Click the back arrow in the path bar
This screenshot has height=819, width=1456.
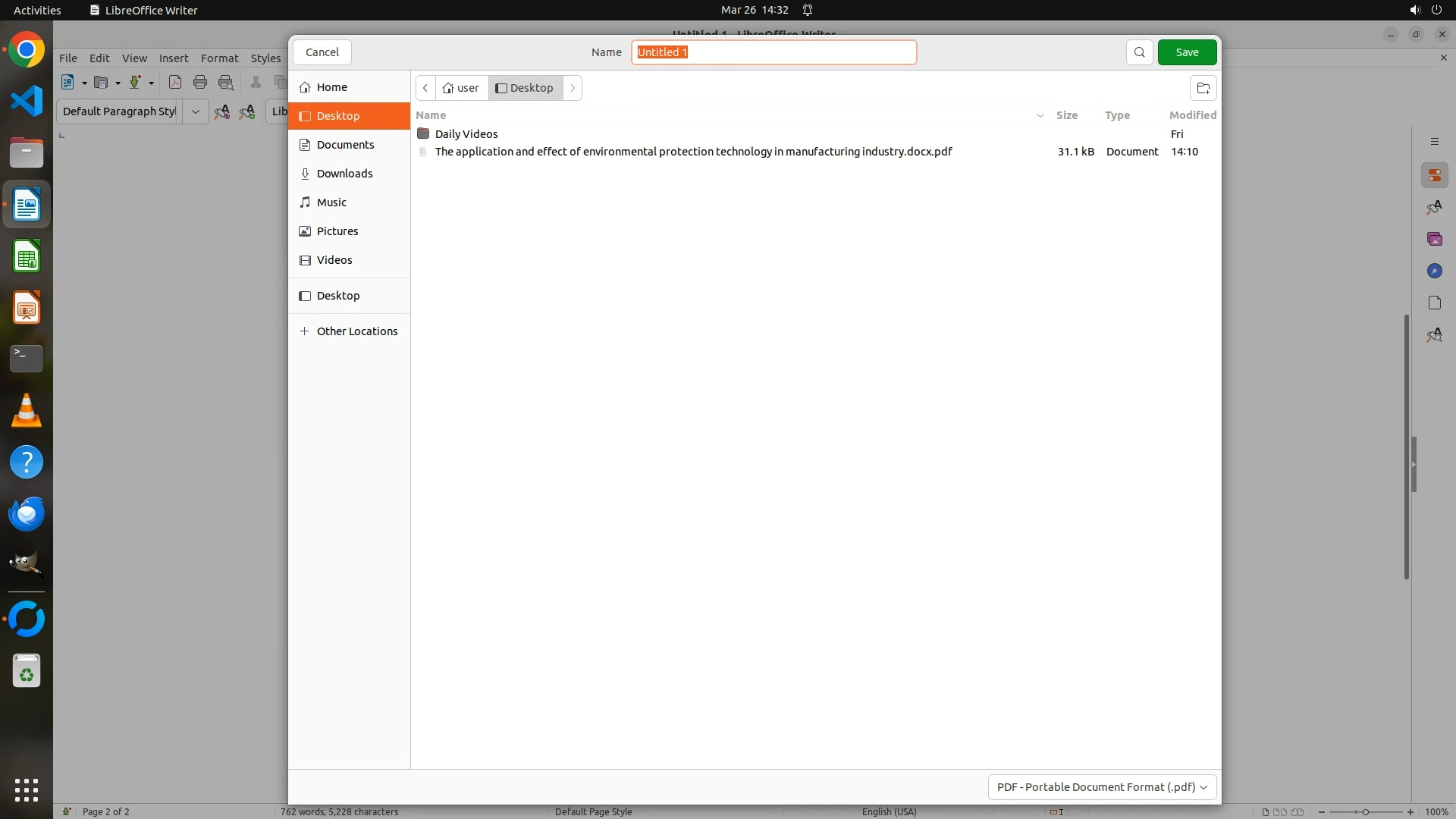click(425, 88)
